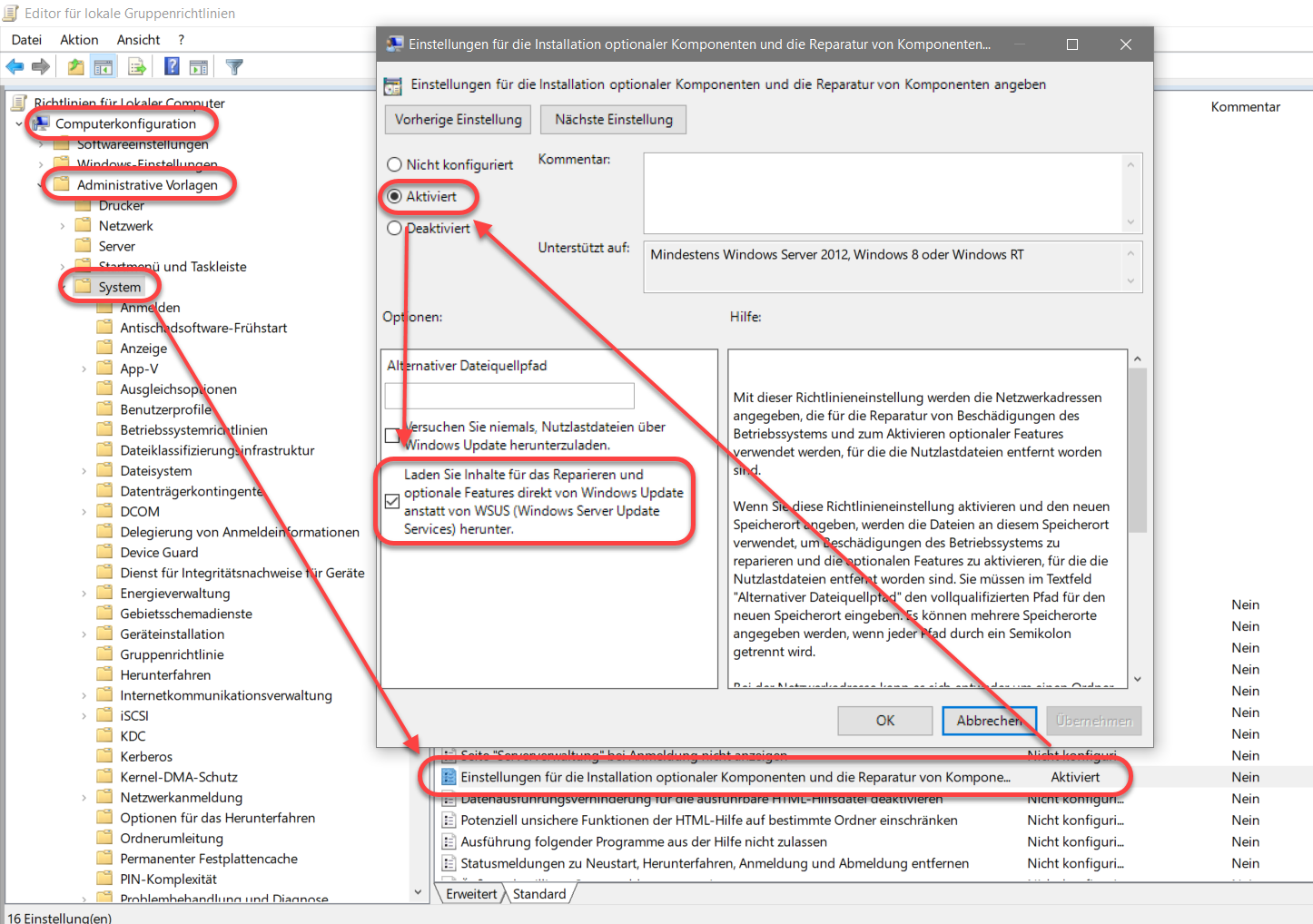Screen dimensions: 1313x924
Task: Expand the App-V folder node
Action: (x=84, y=369)
